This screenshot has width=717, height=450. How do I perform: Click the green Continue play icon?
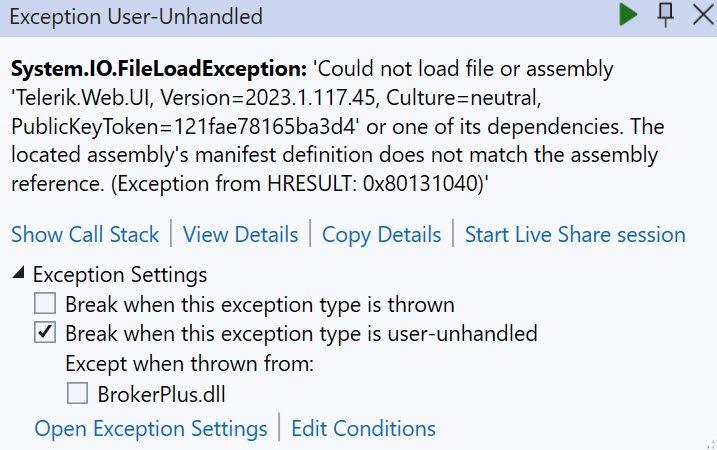tap(628, 15)
